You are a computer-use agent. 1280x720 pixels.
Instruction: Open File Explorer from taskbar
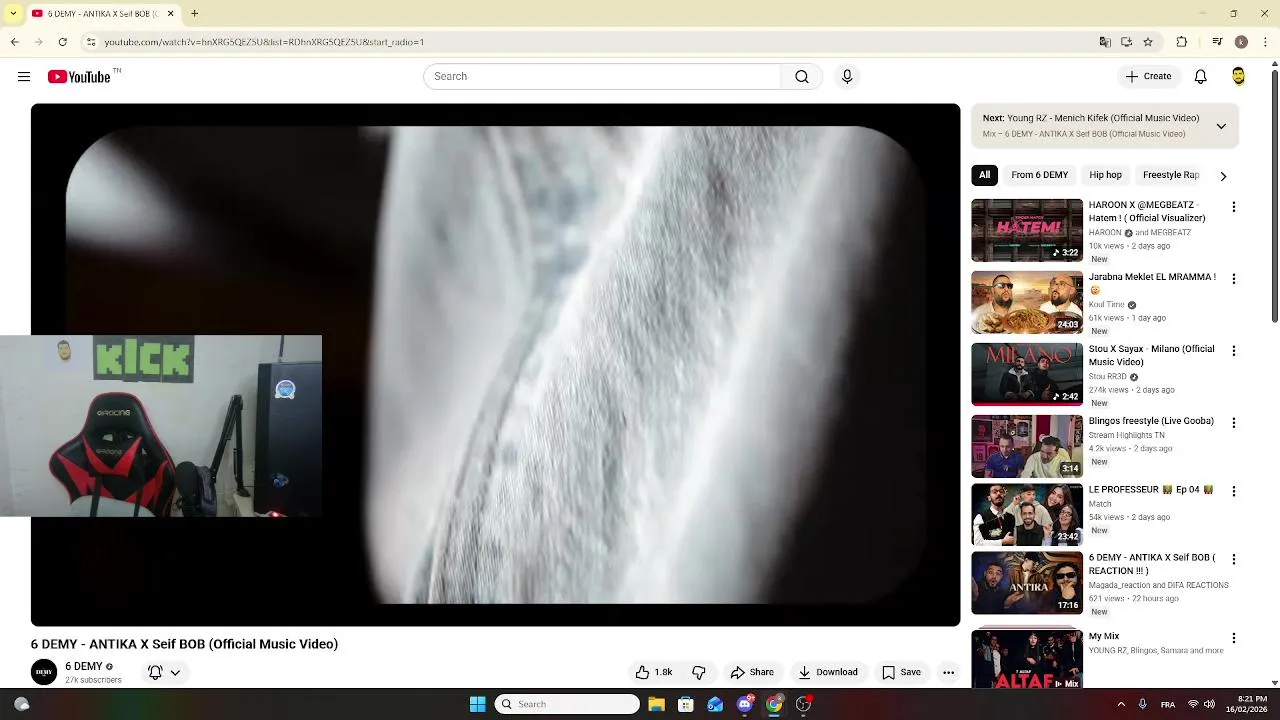click(656, 704)
